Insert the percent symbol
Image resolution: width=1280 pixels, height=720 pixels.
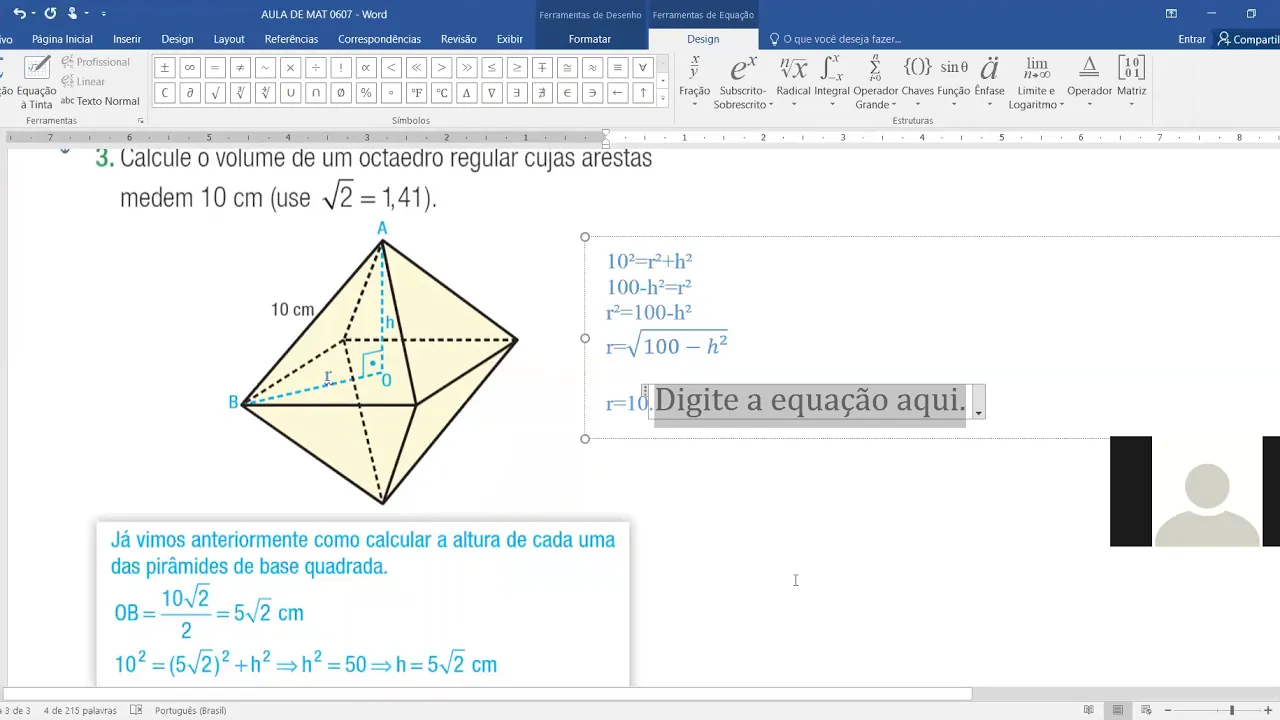(x=366, y=93)
